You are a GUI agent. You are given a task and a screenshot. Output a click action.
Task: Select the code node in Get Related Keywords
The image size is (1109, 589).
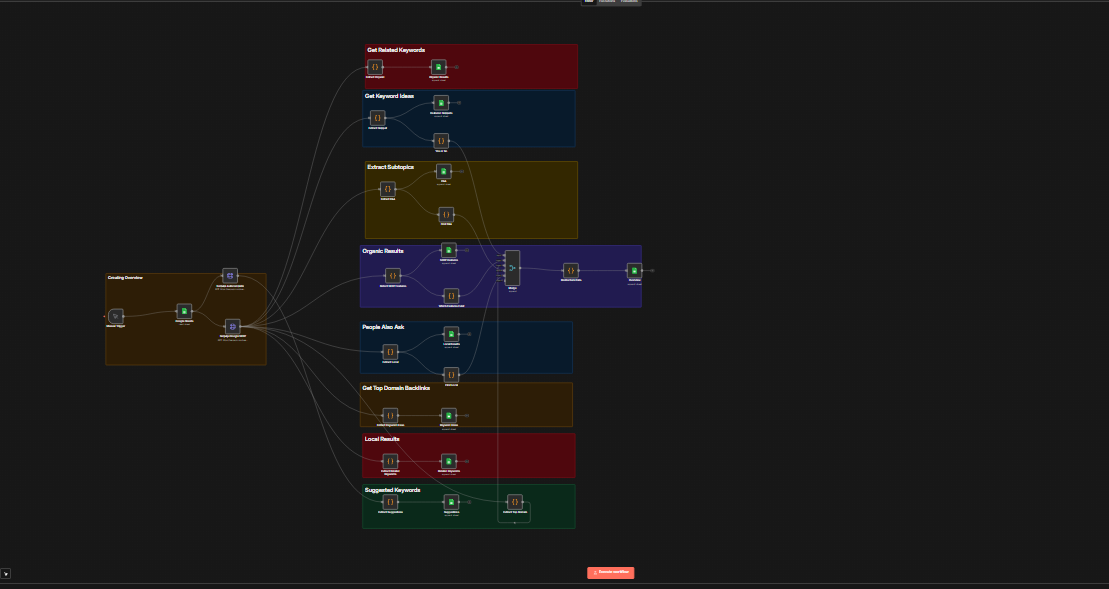click(x=376, y=67)
